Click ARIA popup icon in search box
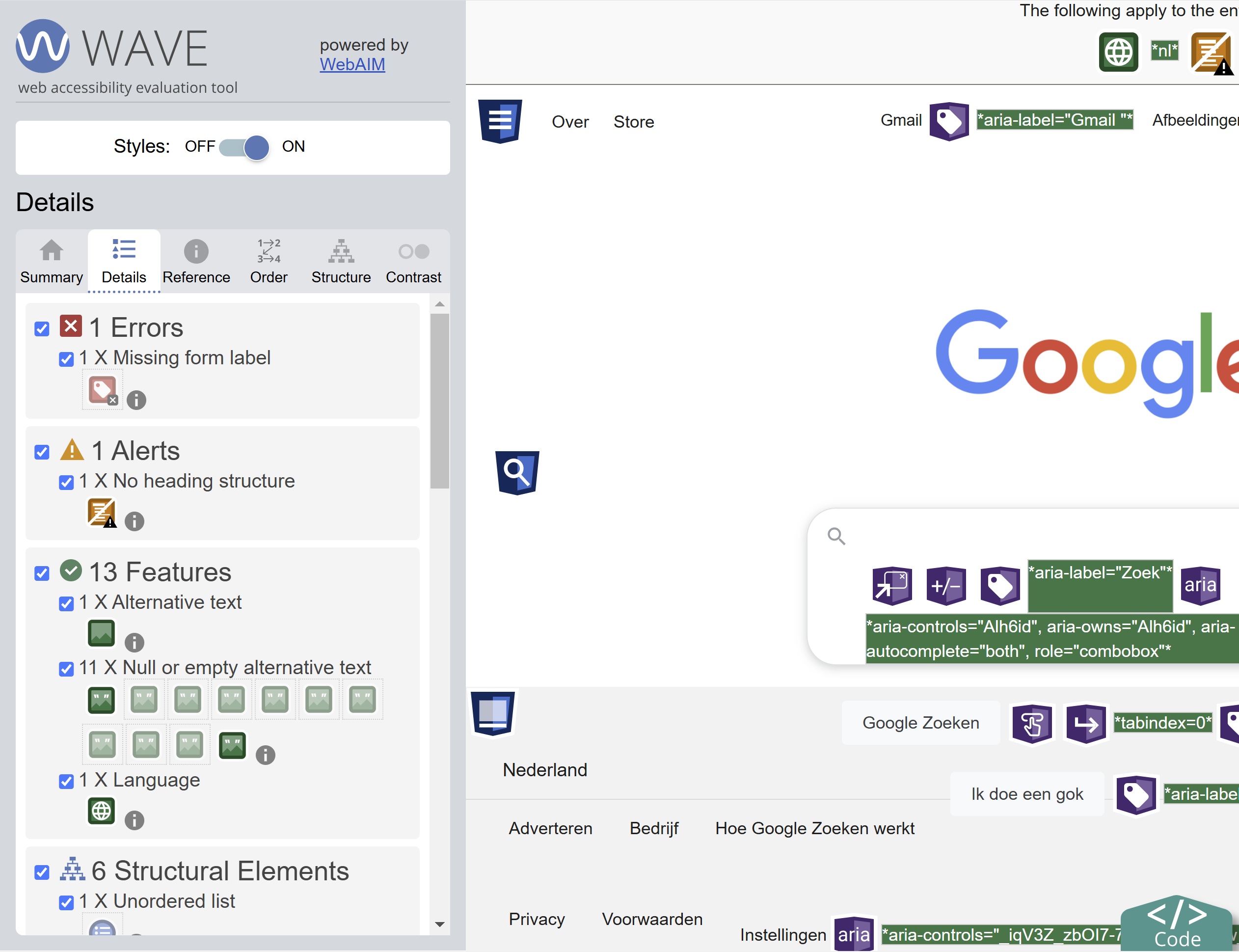1239x952 pixels. coord(892,585)
